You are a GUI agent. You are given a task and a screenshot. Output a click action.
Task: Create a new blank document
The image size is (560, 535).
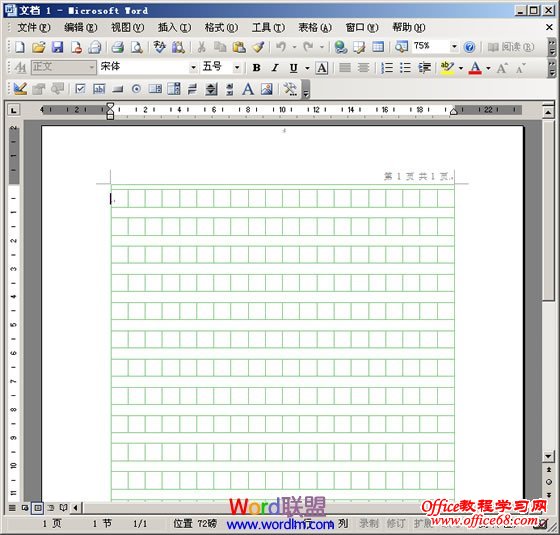(20, 47)
